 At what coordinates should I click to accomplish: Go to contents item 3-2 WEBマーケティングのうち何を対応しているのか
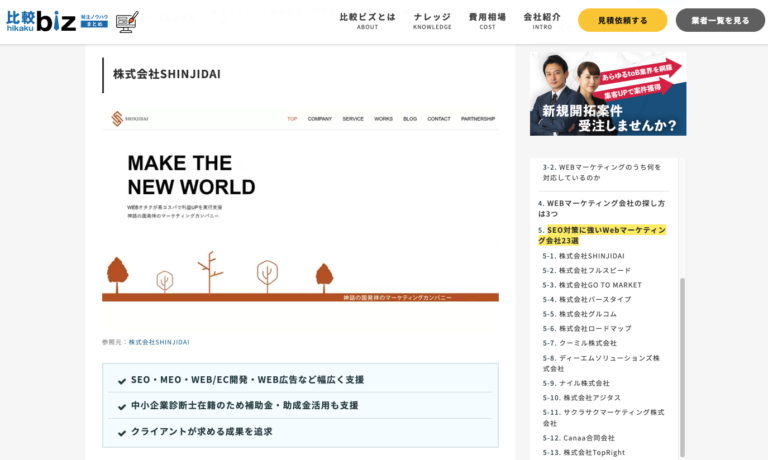point(601,172)
